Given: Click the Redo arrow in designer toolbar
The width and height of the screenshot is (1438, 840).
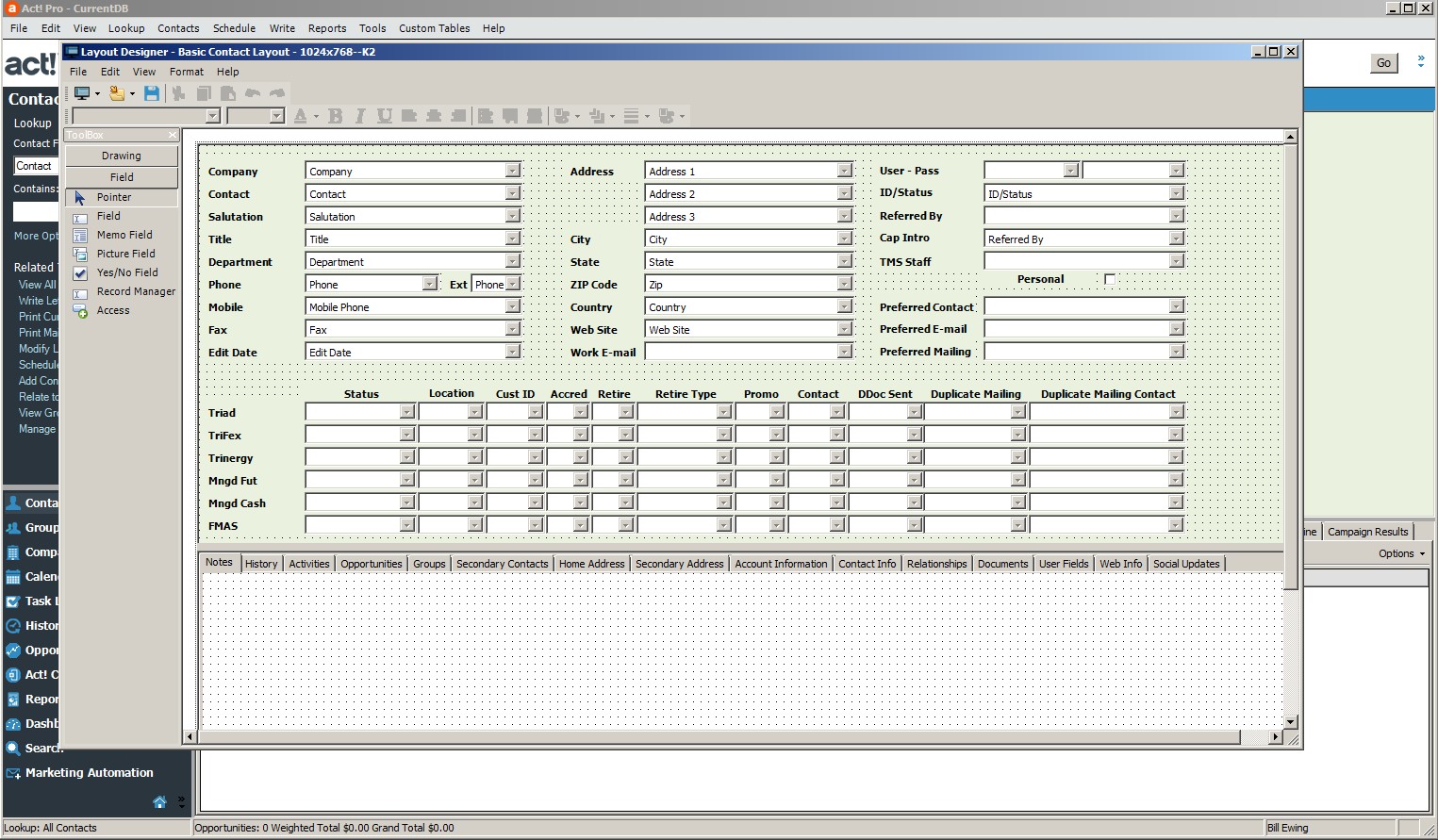Looking at the screenshot, I should point(277,93).
